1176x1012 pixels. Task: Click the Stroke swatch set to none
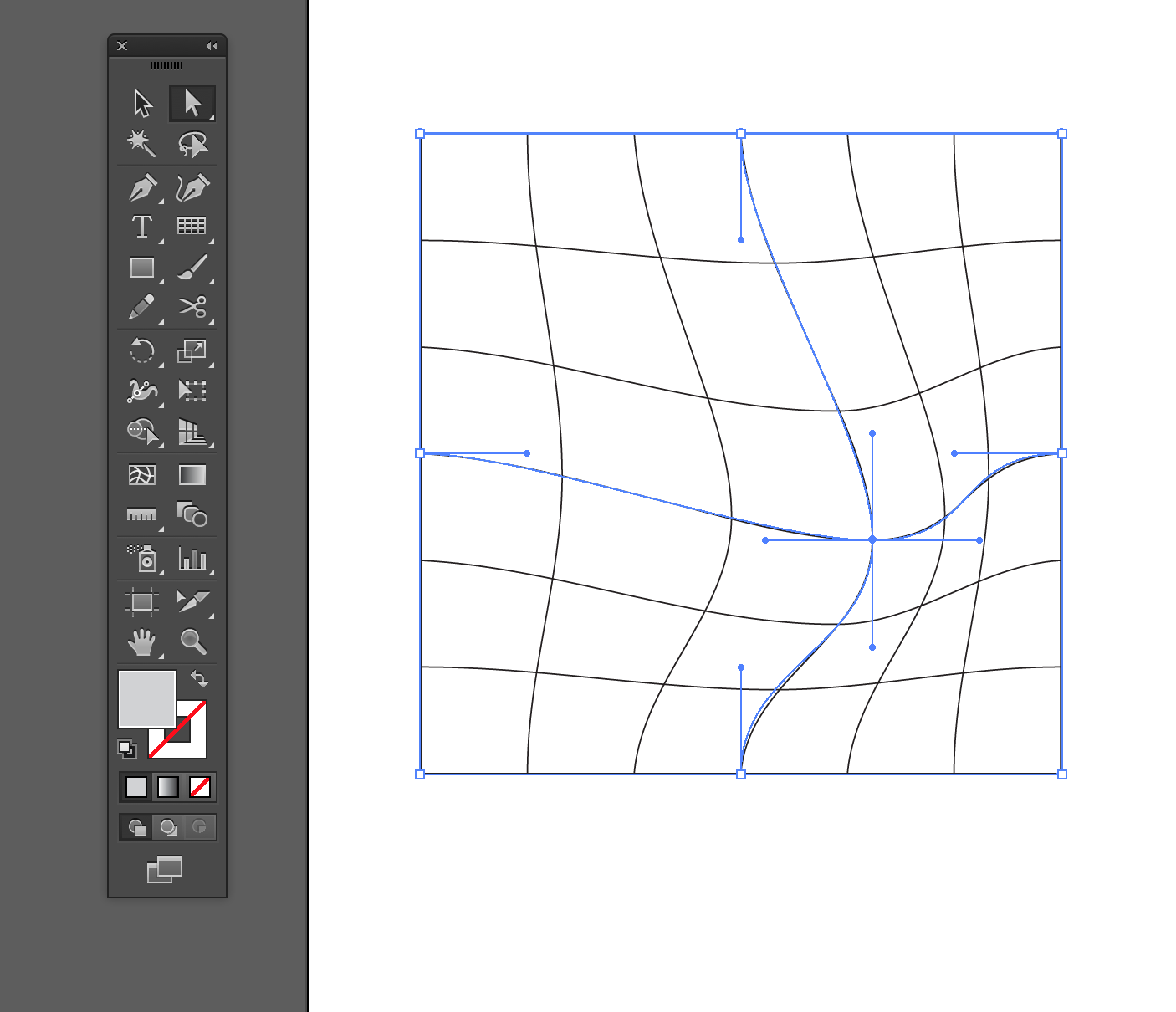click(192, 743)
